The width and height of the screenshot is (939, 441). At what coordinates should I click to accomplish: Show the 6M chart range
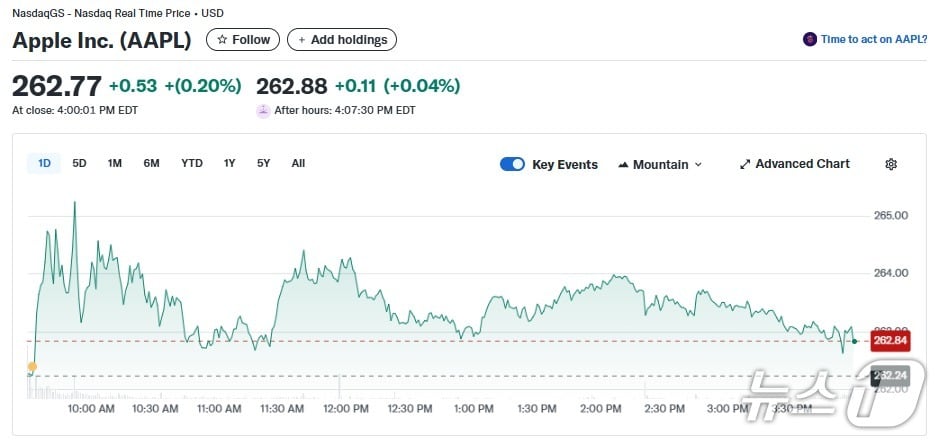(x=151, y=163)
